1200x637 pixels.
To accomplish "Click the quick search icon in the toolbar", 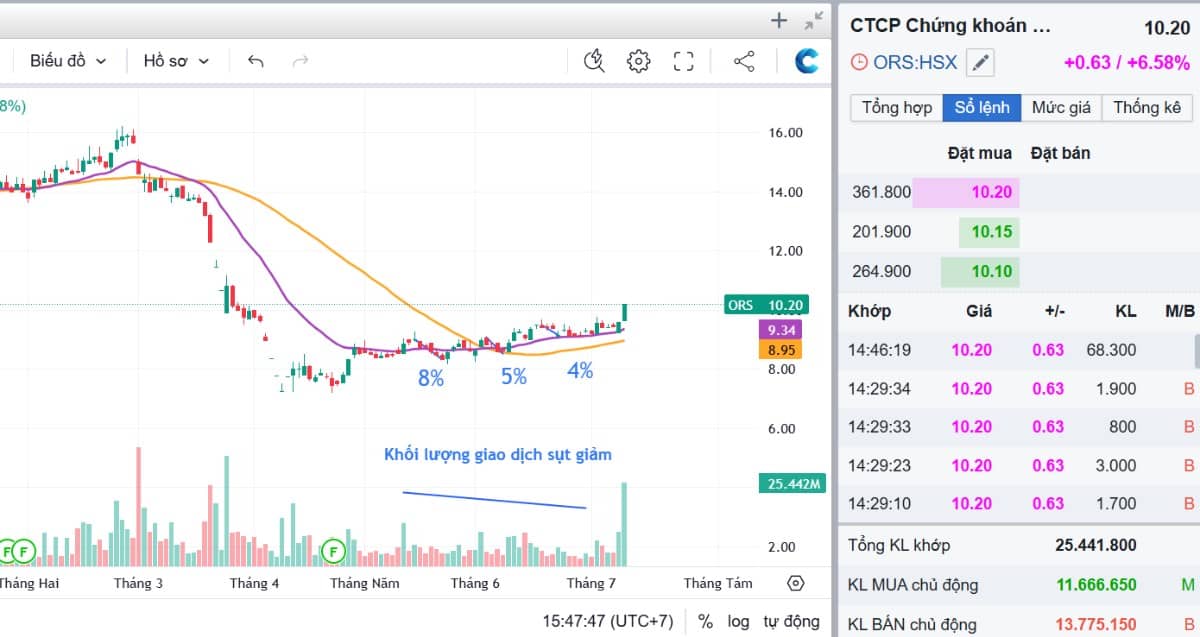I will (594, 61).
